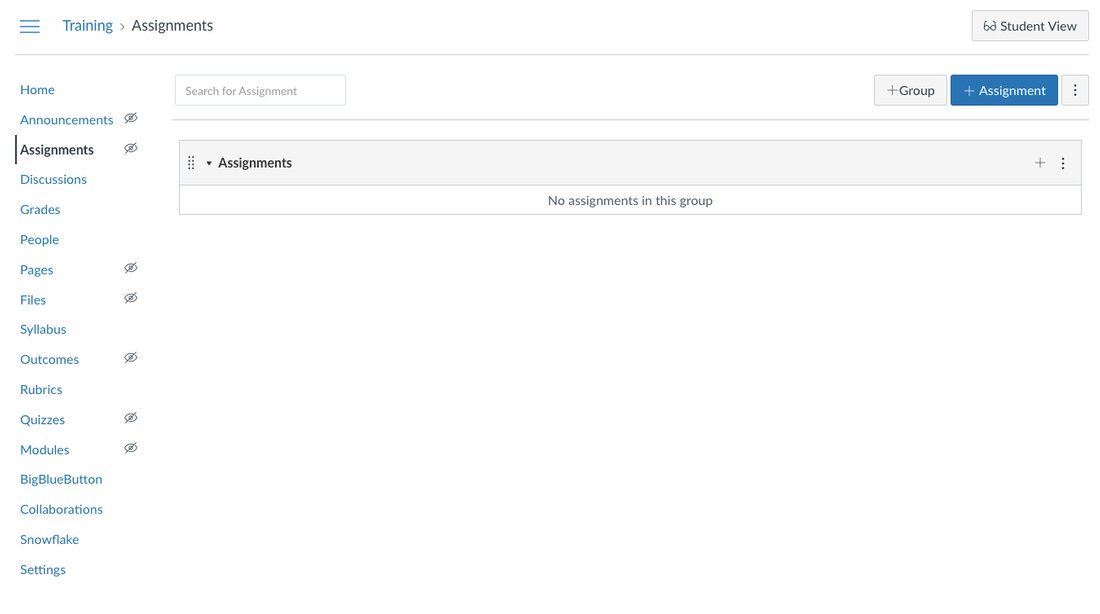
Task: Open the BigBlueButton link in the sidebar
Action: pyautogui.click(x=61, y=479)
